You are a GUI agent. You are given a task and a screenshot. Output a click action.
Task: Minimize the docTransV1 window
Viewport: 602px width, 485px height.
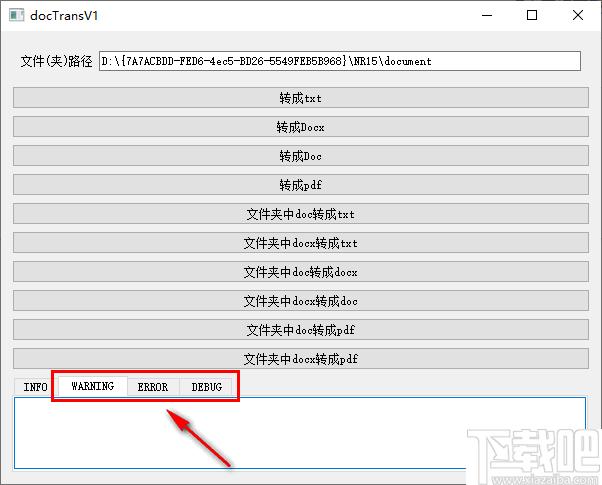pos(487,15)
